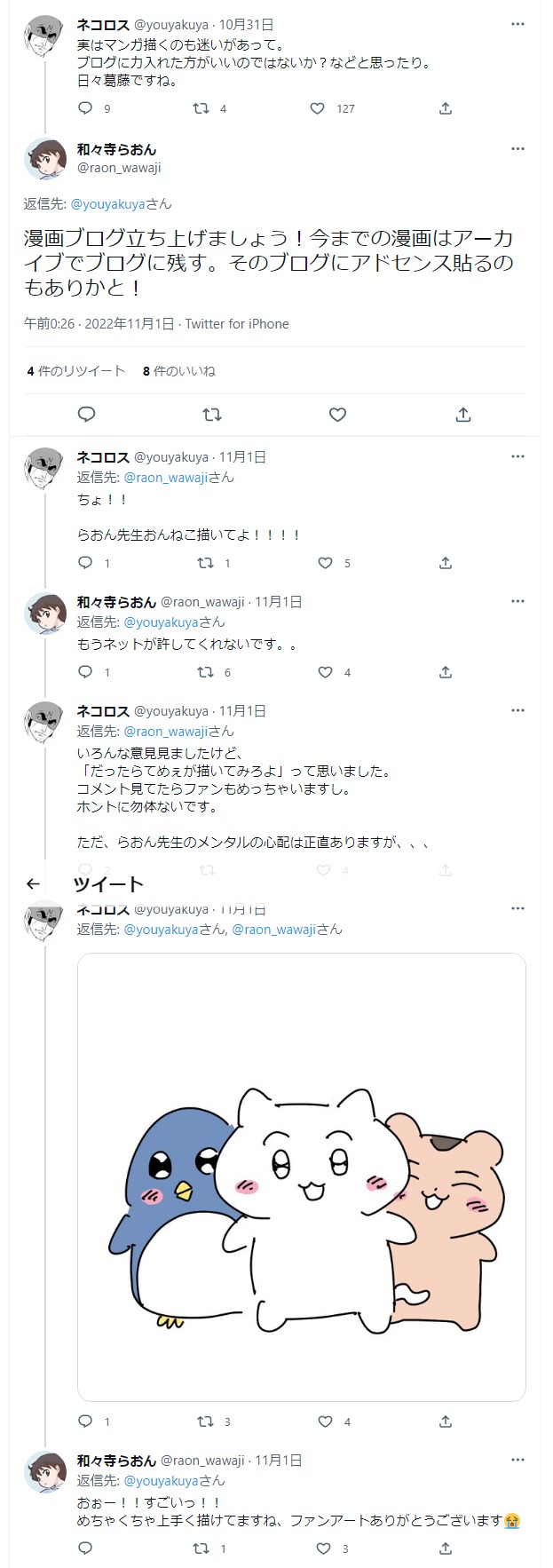View the 8 件のいいね list

[x=179, y=371]
